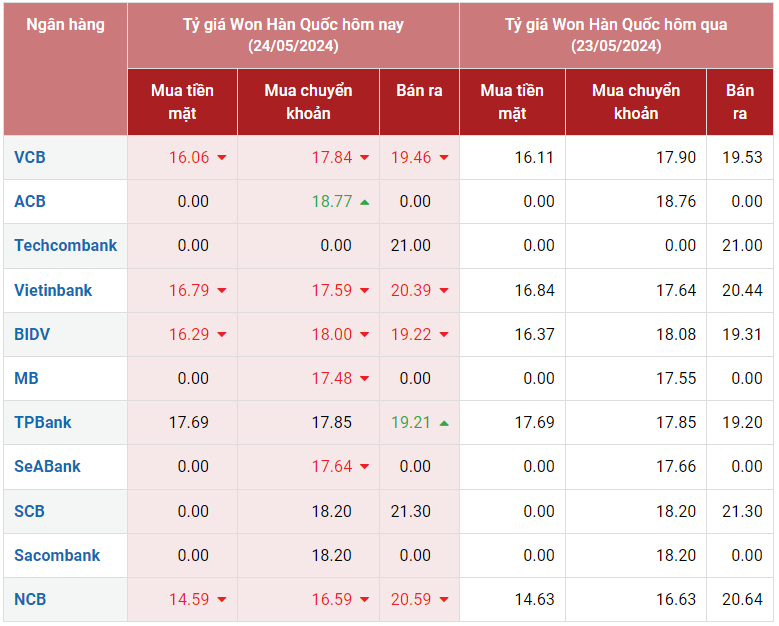Click the red down arrow beside VCB 16.06
The height and width of the screenshot is (626, 779).
(222, 158)
